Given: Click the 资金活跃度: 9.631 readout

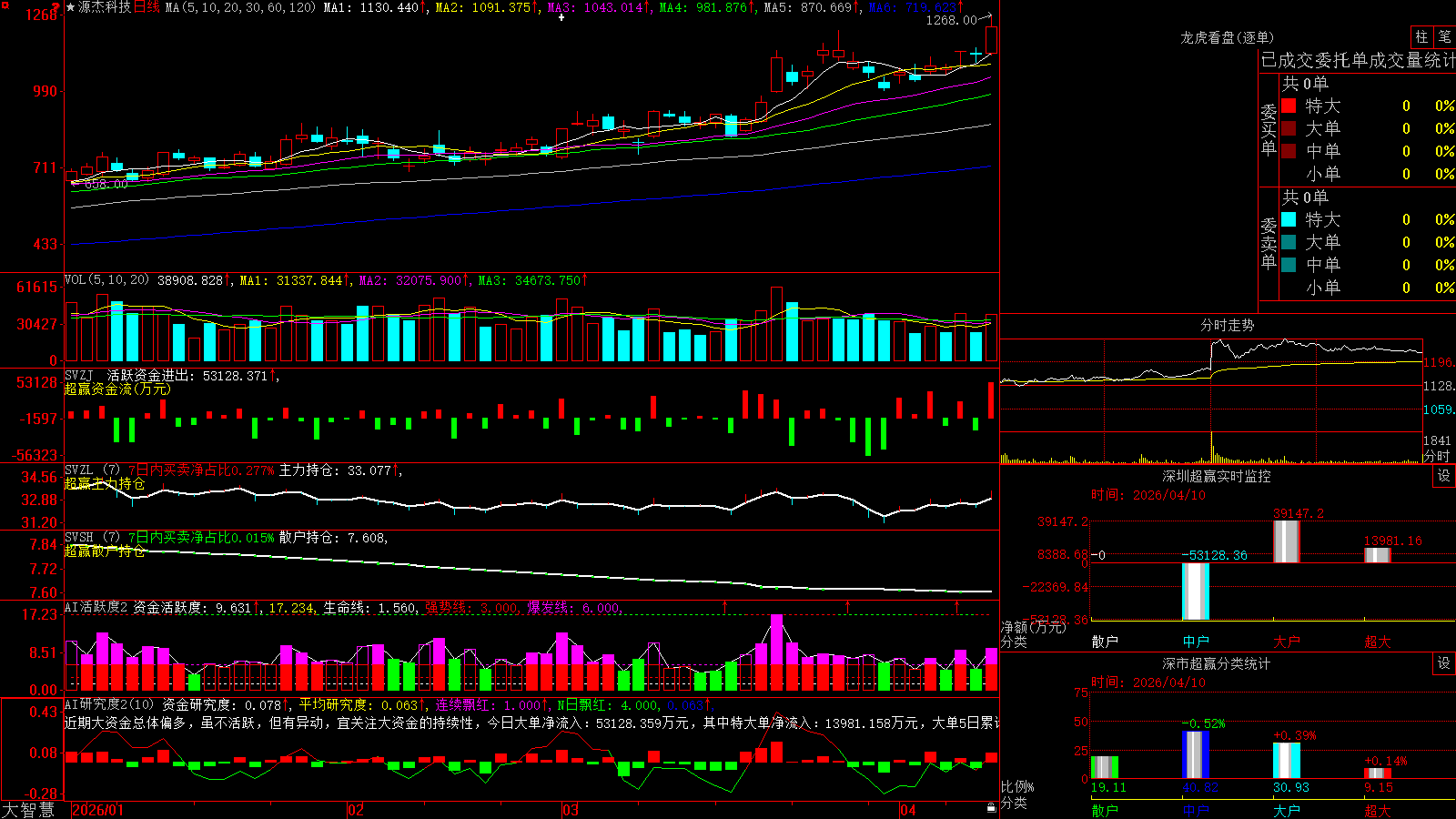Looking at the screenshot, I should tap(192, 608).
